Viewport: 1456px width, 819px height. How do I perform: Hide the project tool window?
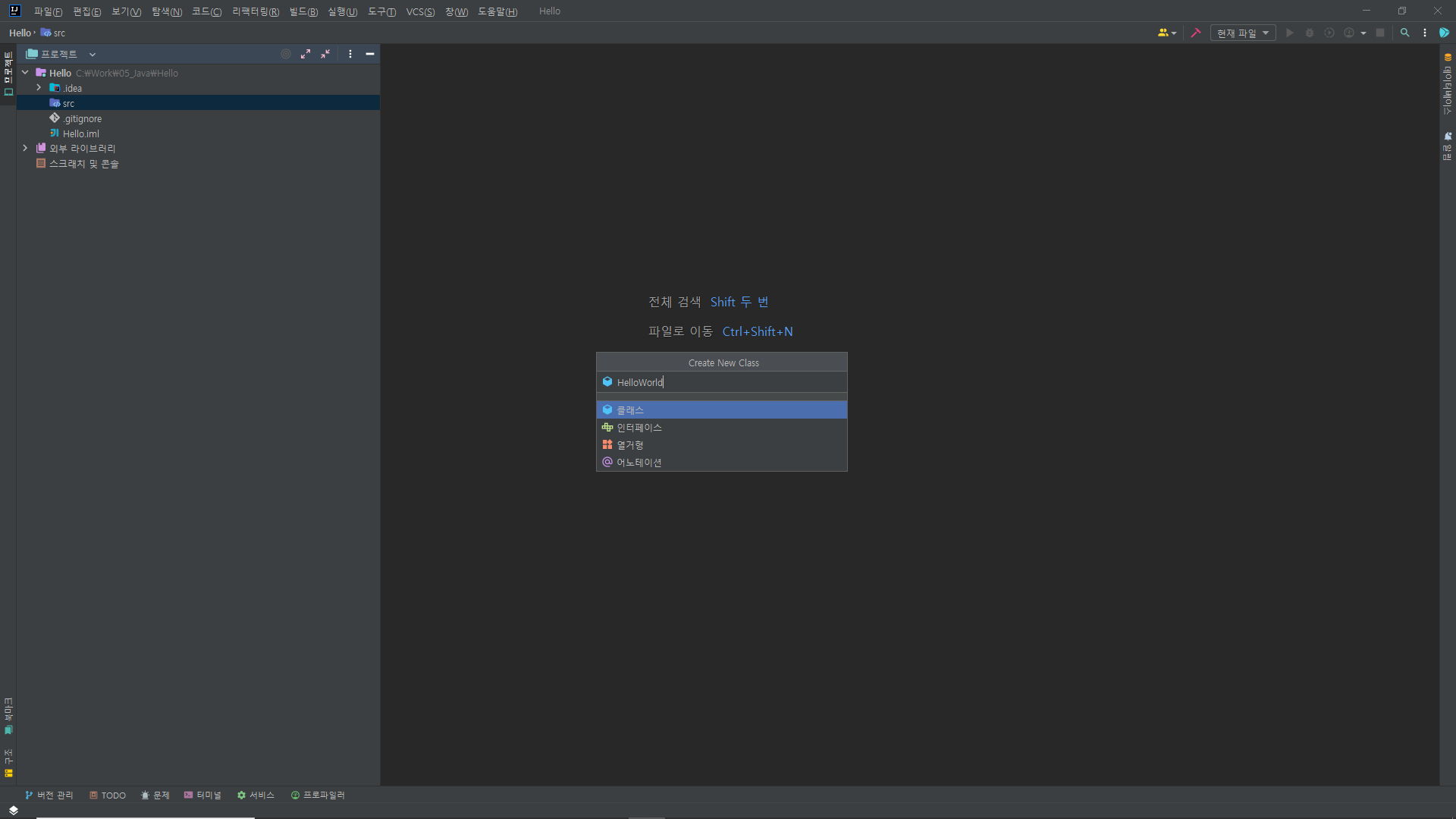click(x=370, y=54)
